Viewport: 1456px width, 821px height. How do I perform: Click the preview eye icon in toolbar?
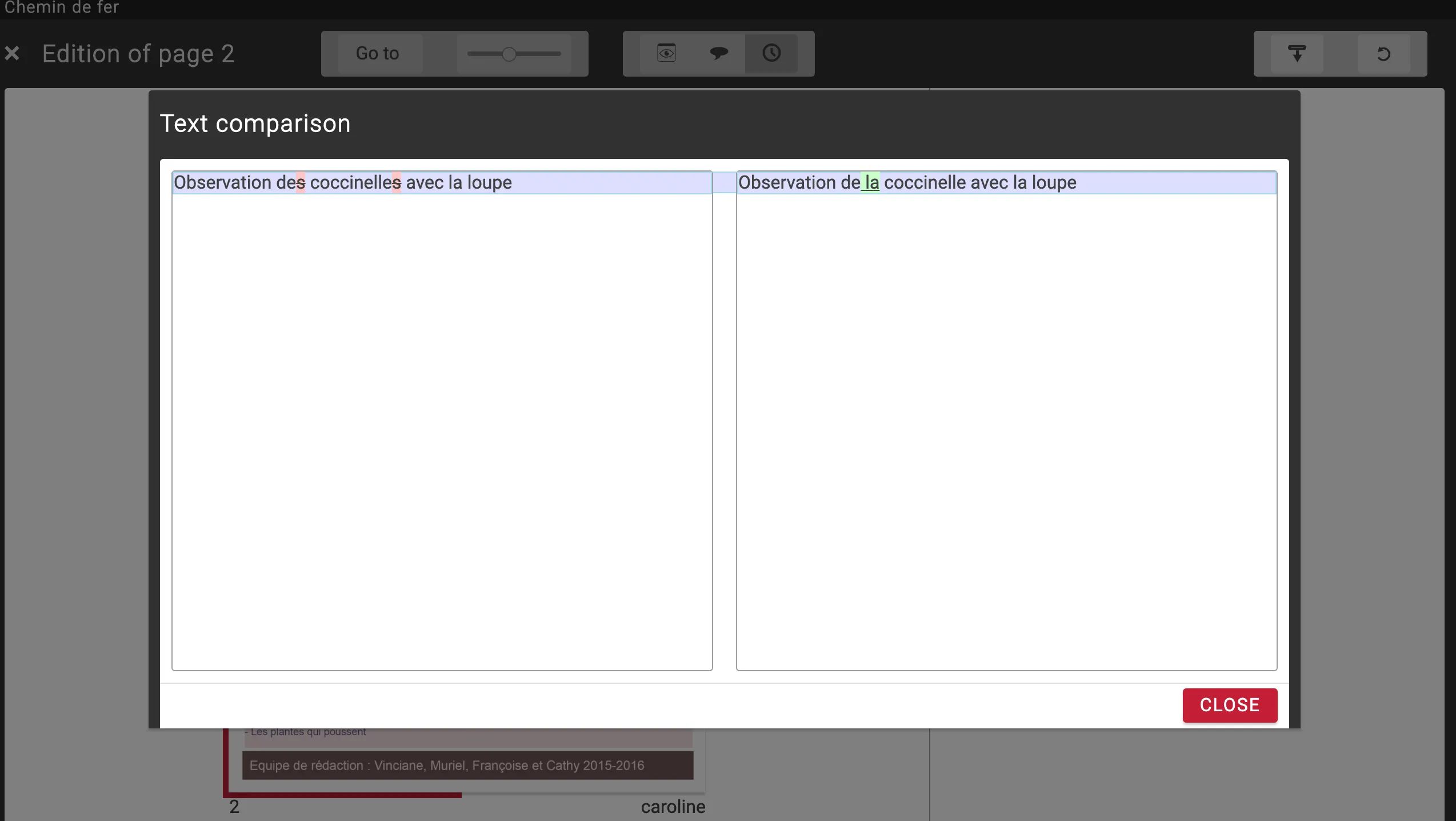(666, 53)
